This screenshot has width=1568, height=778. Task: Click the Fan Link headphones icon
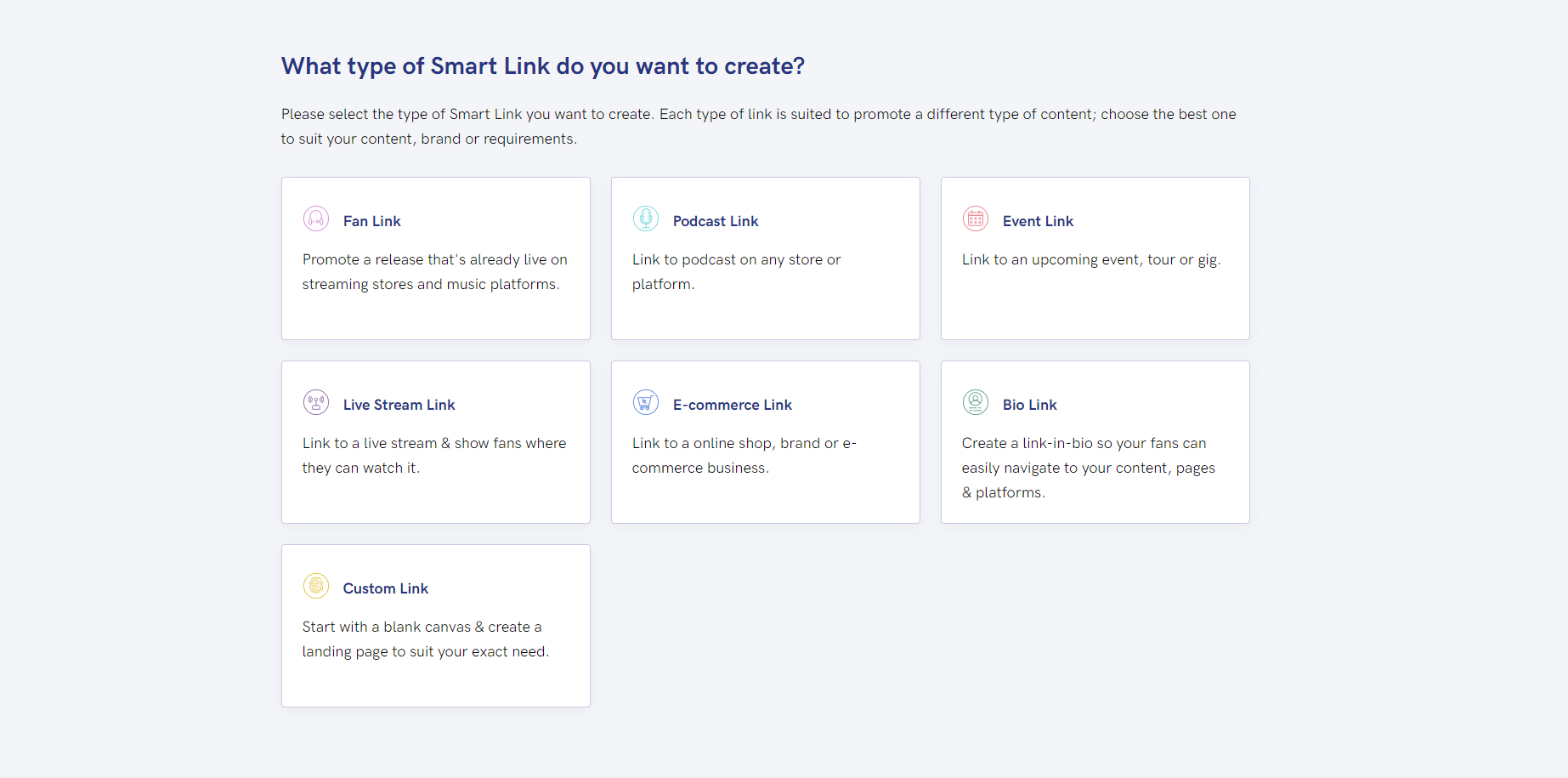tap(316, 219)
